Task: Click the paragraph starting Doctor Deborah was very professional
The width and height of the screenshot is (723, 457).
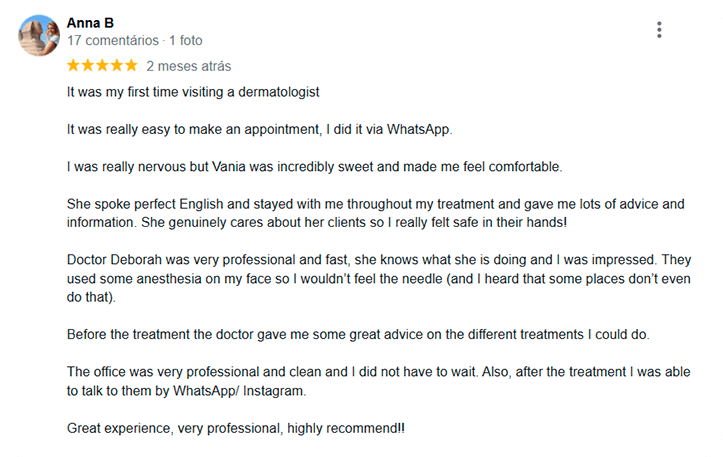Action: coord(379,279)
